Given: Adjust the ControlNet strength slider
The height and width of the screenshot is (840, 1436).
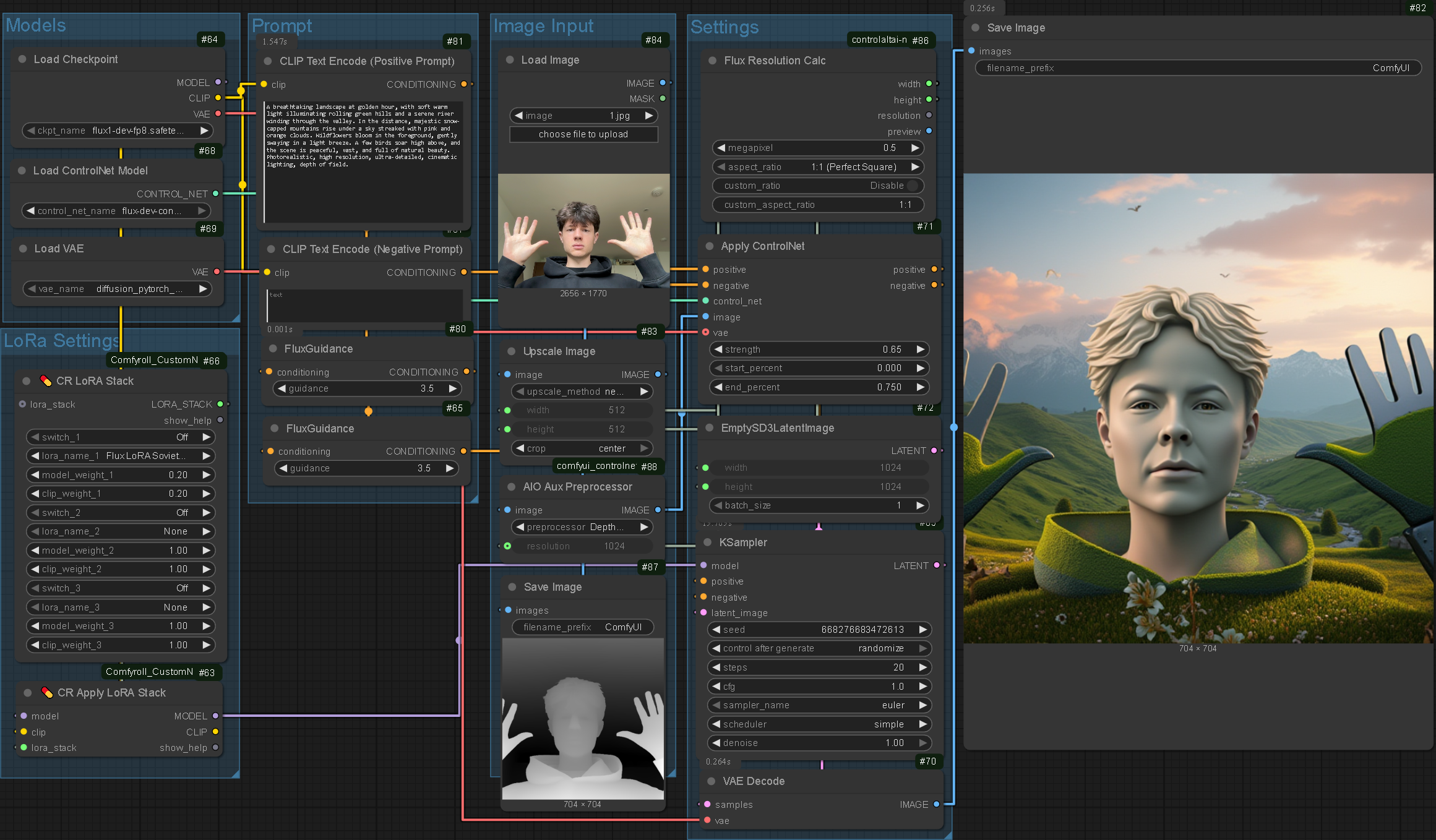Looking at the screenshot, I should click(x=819, y=349).
